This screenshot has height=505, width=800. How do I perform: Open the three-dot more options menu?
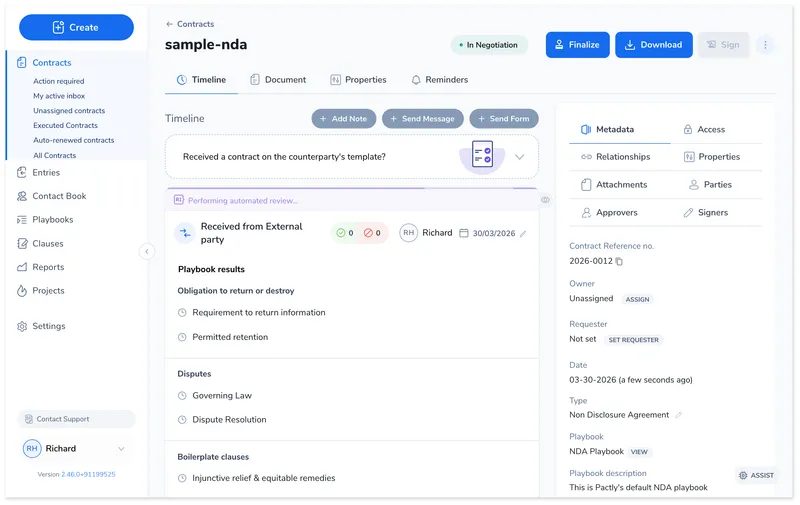pos(765,45)
